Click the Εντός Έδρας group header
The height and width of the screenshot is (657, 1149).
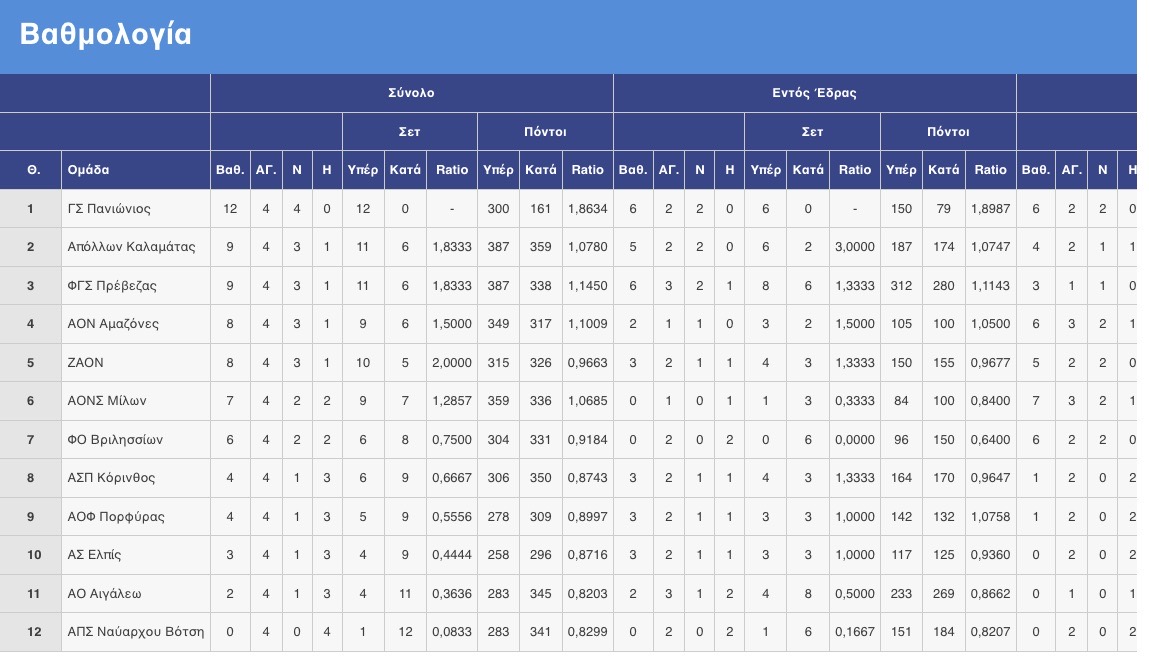click(814, 93)
